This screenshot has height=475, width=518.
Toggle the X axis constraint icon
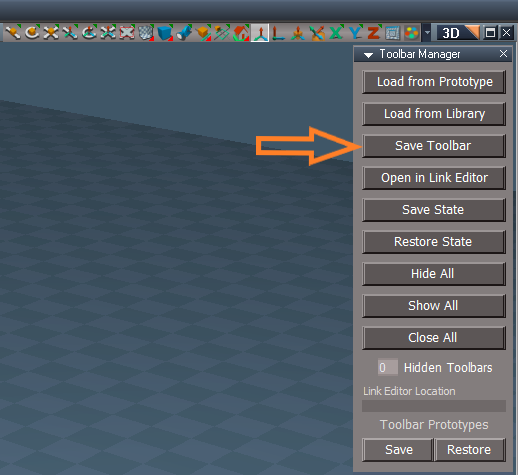tap(336, 33)
